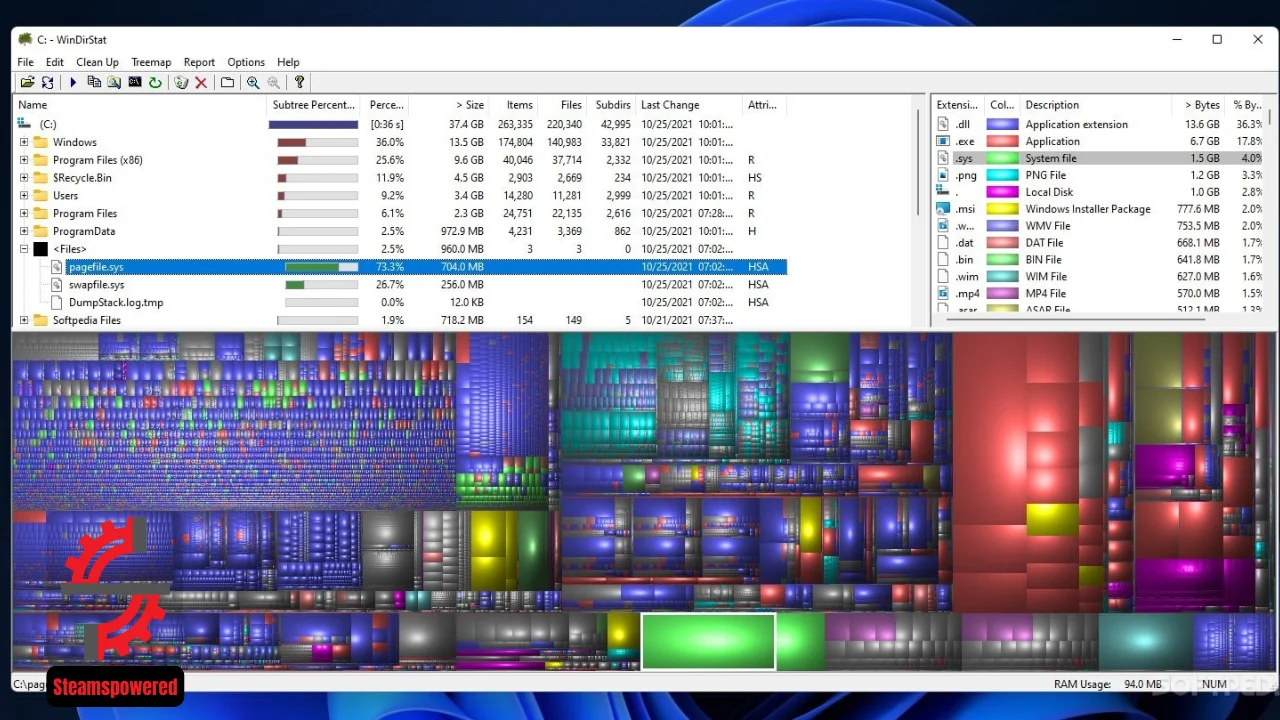Screen dimensions: 1280x720
Task: Click the Explorer Here magnifier-folder icon
Action: click(x=114, y=82)
